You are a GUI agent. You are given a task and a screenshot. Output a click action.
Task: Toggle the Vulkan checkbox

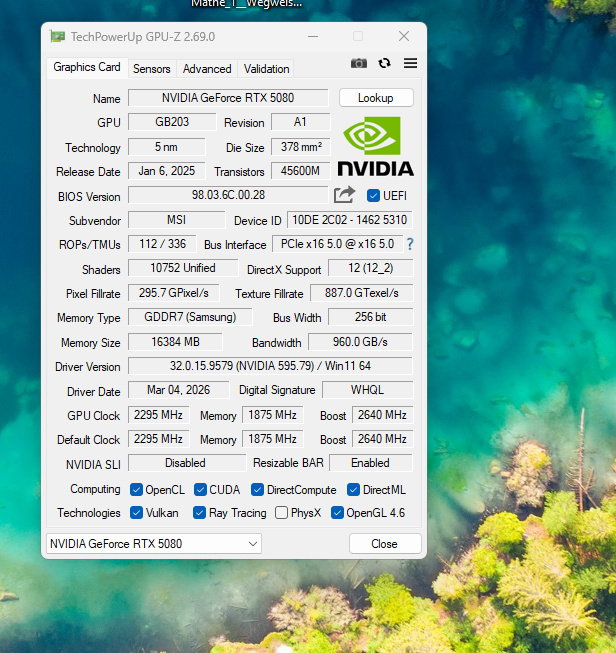click(x=136, y=513)
